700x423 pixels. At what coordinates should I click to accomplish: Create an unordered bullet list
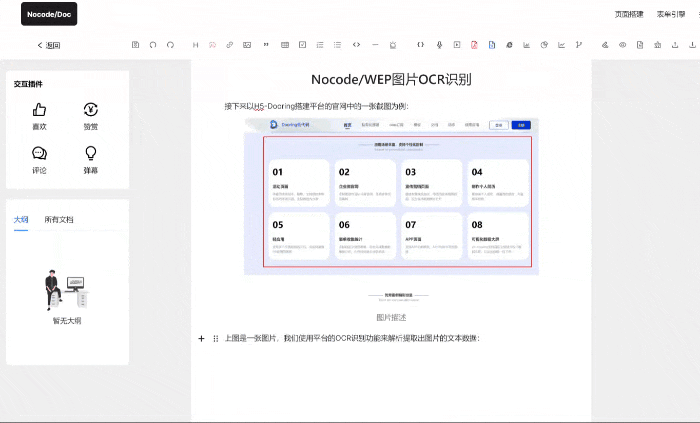click(338, 45)
